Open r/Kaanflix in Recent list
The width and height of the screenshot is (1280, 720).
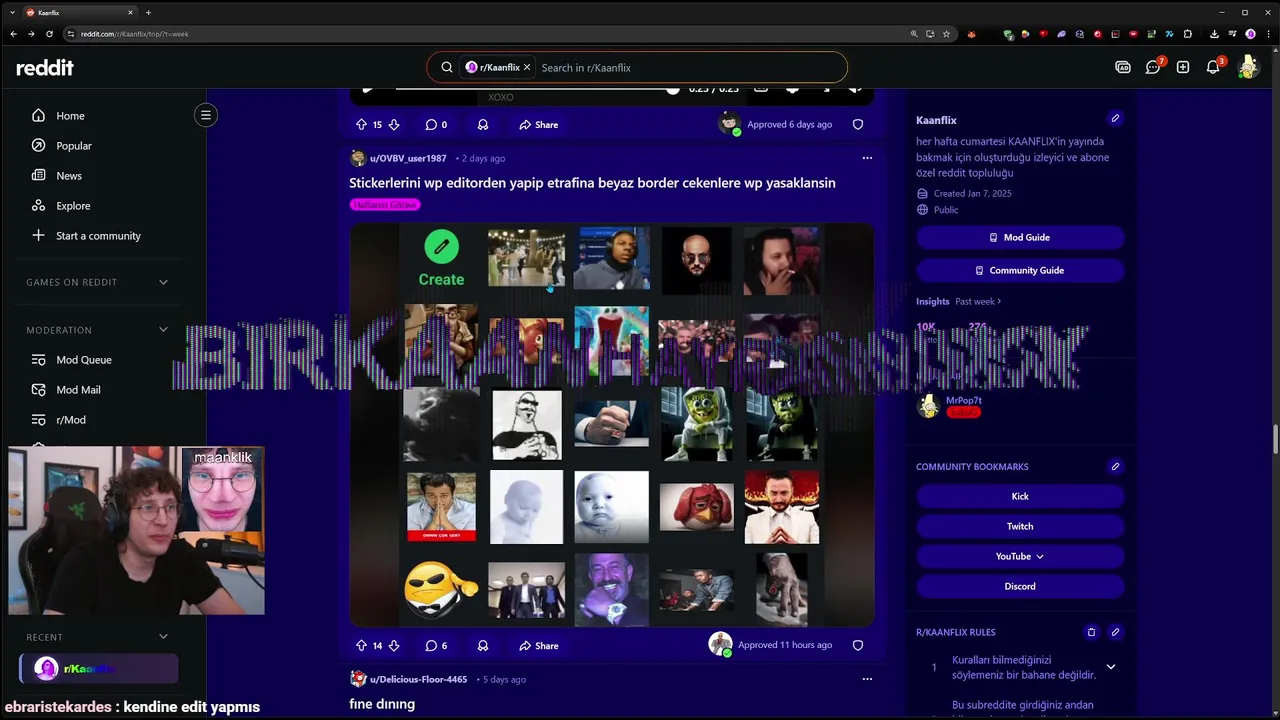point(99,669)
